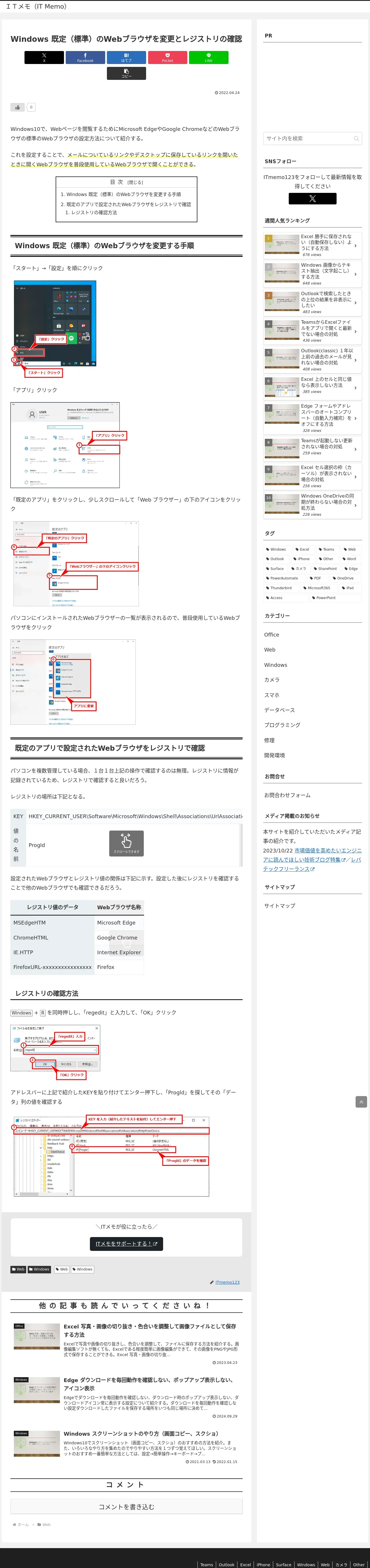The width and height of the screenshot is (370, 1568).
Task: Click the Surface tag in tag cloud
Action: 275,569
